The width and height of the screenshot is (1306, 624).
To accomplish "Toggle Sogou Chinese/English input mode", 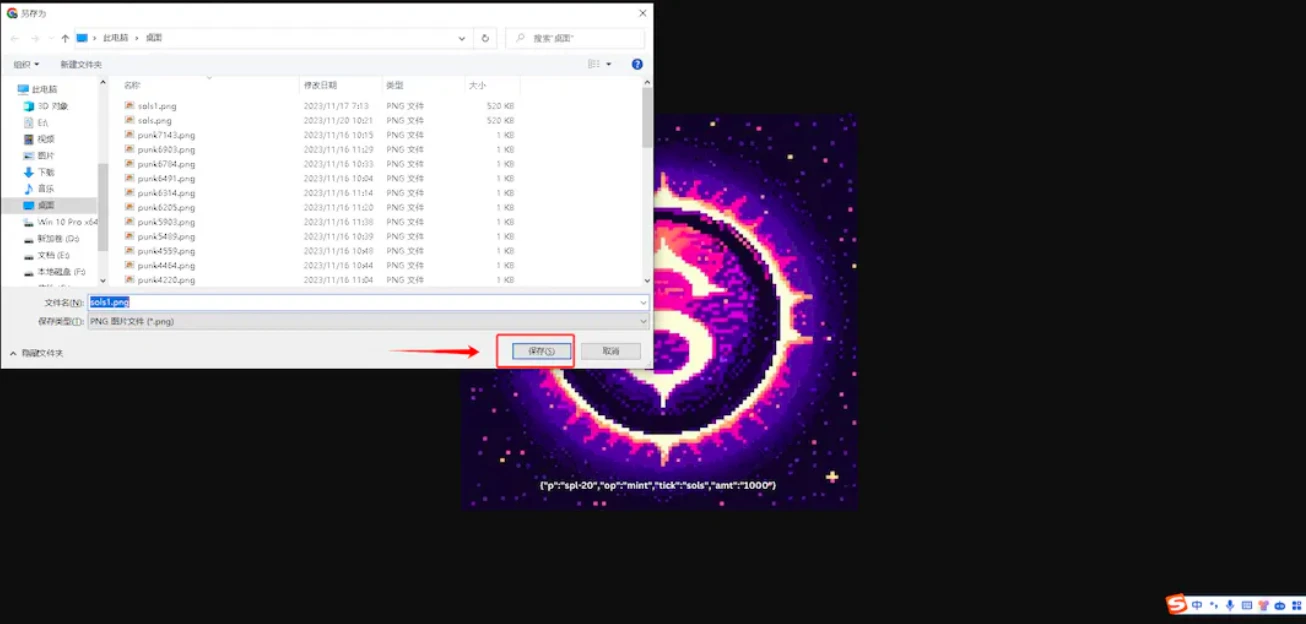I will coord(1197,605).
